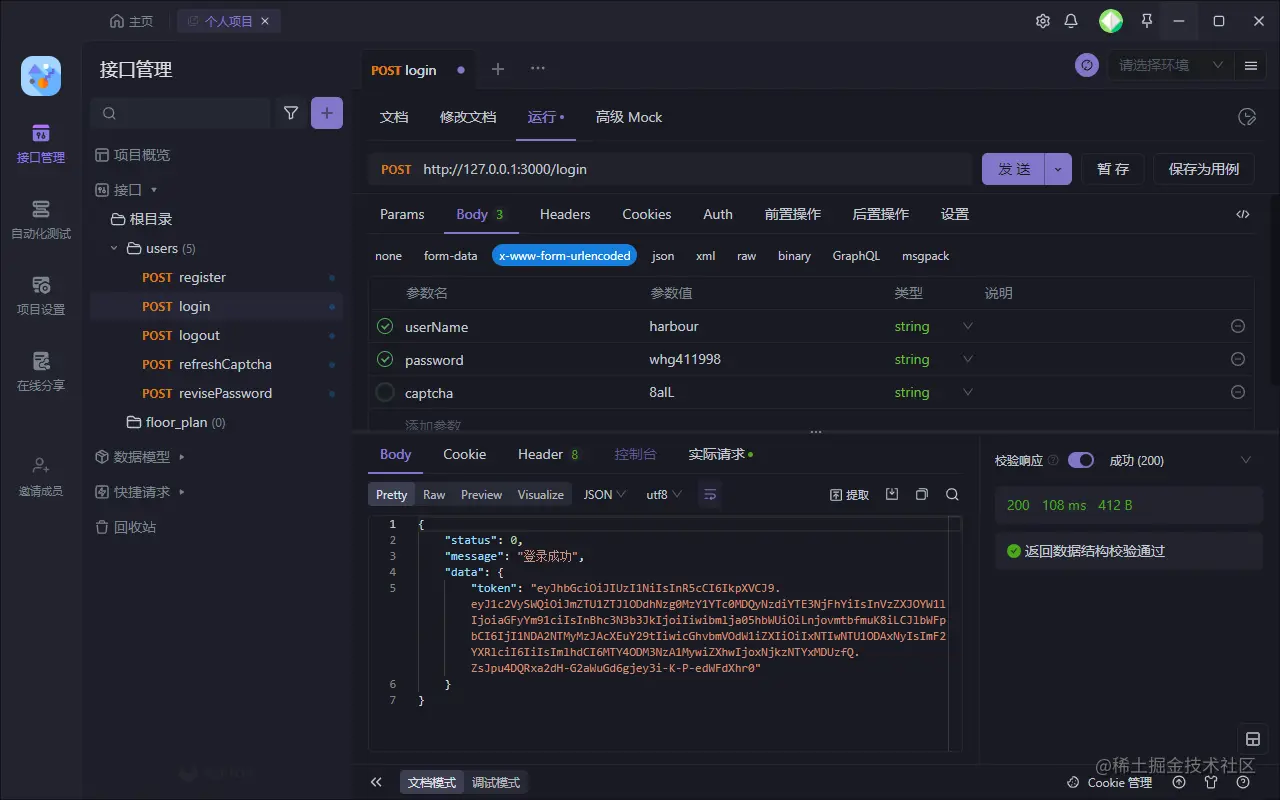Select the none body type
The image size is (1280, 800).
388,256
